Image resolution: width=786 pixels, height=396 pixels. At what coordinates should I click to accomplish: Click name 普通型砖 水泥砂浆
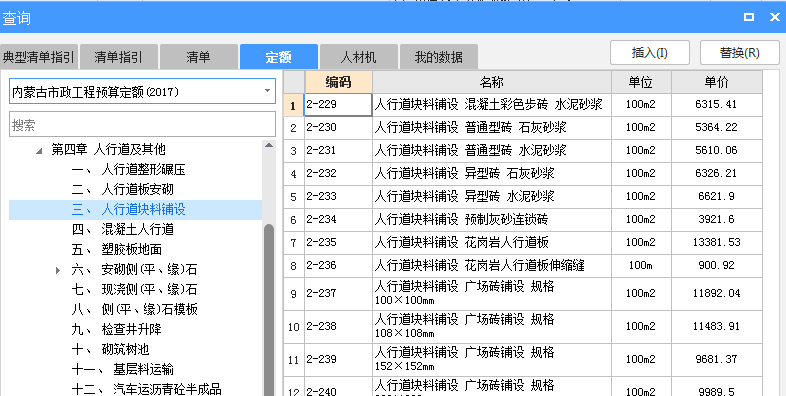[515, 151]
